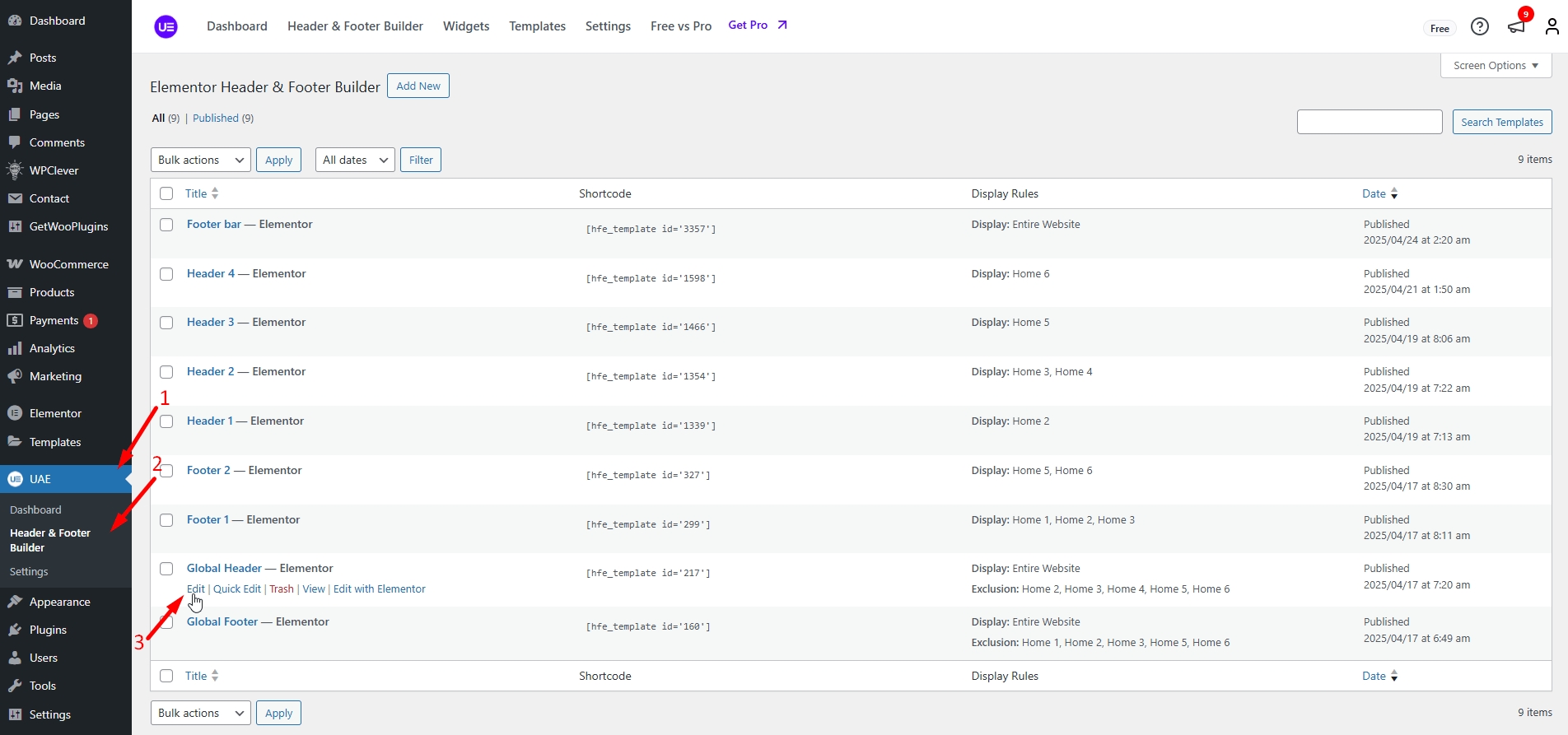Open WooCommerce from the sidebar
The width and height of the screenshot is (1568, 735).
(68, 264)
